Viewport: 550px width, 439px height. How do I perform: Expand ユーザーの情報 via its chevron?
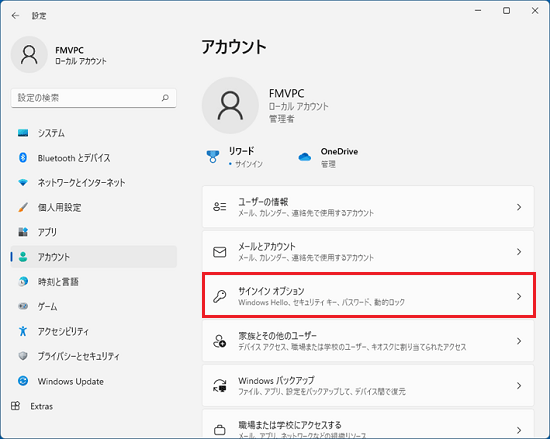519,207
